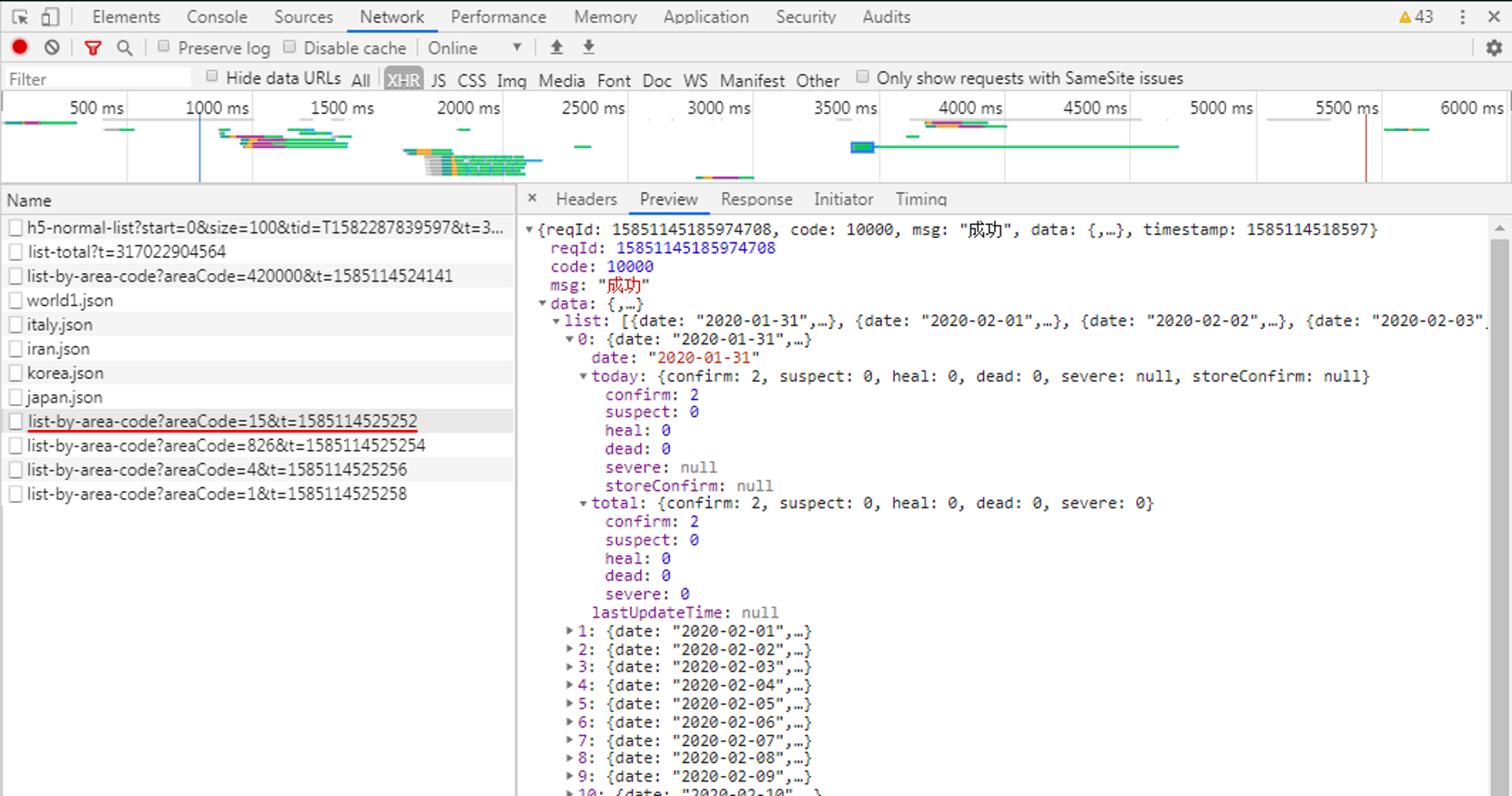Show the Timing tab
This screenshot has height=796, width=1512.
point(921,199)
